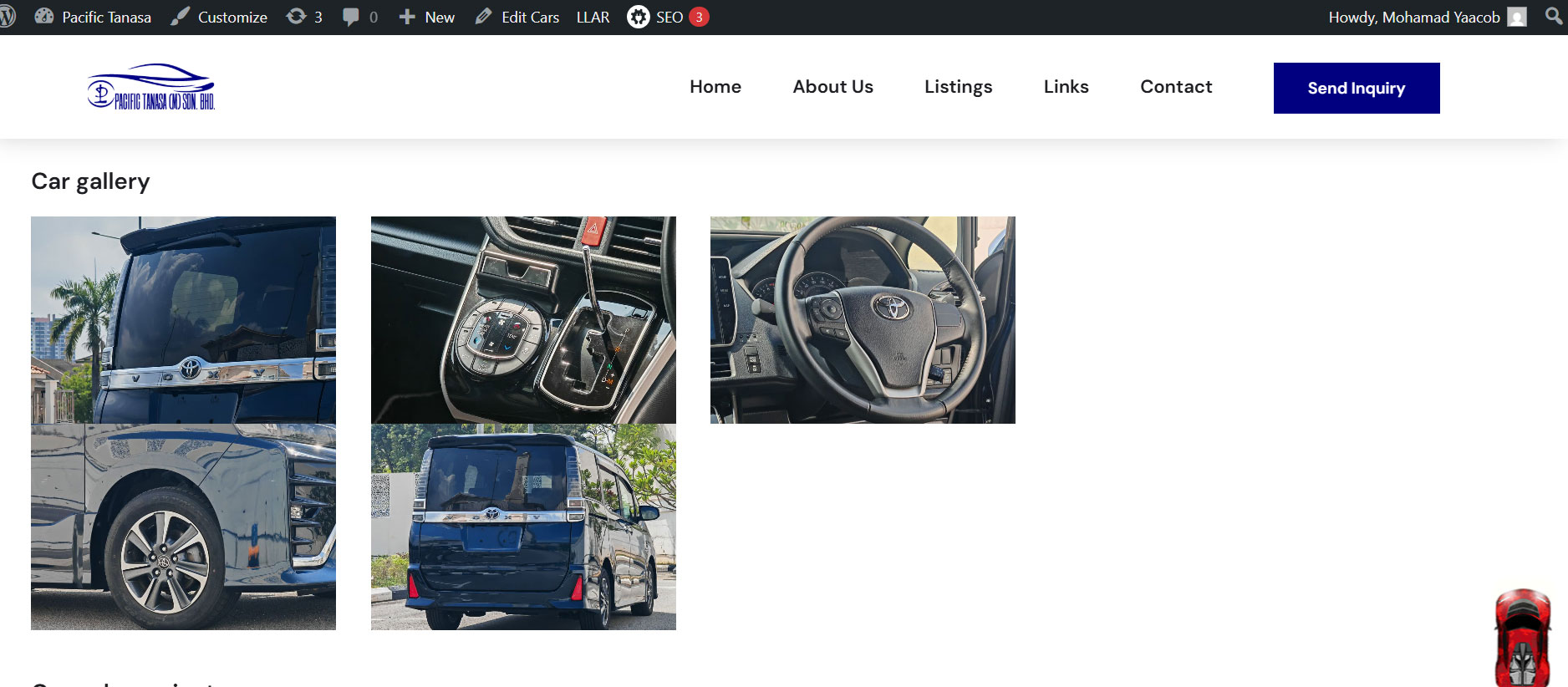Click the user avatar next to Howdy
Viewport: 1568px width, 687px height.
tap(1516, 17)
